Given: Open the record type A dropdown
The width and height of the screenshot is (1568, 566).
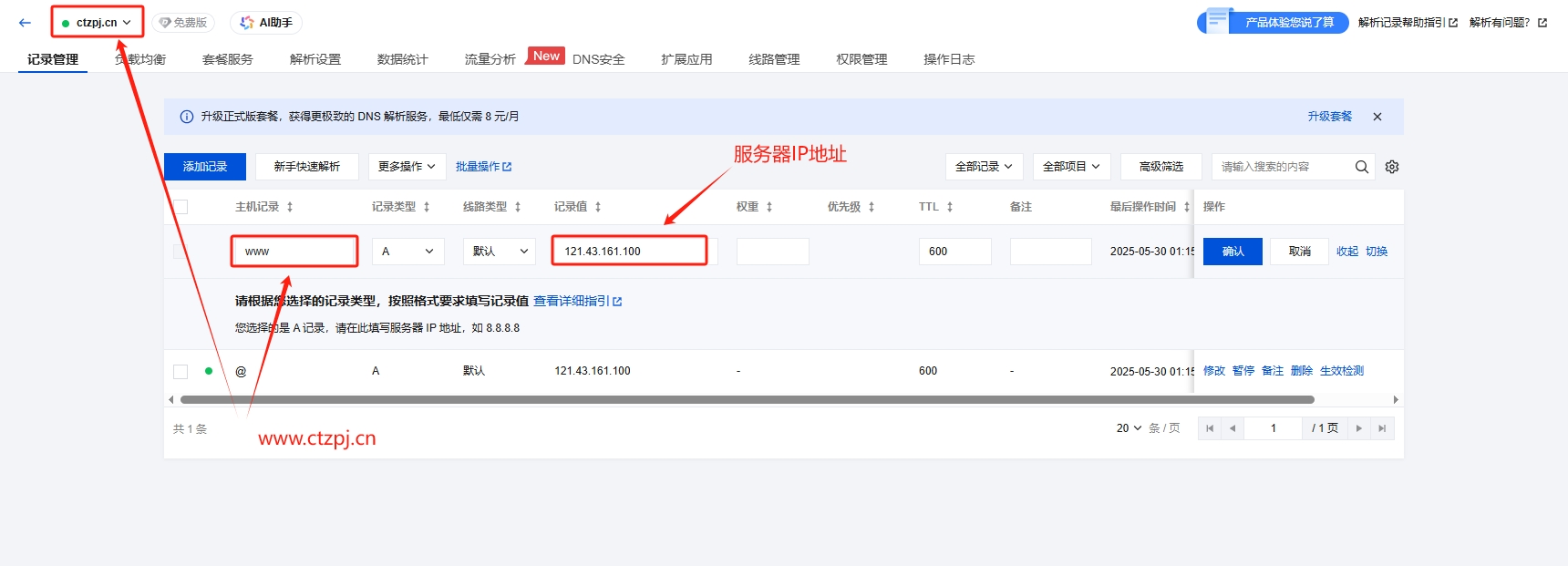Looking at the screenshot, I should point(407,252).
